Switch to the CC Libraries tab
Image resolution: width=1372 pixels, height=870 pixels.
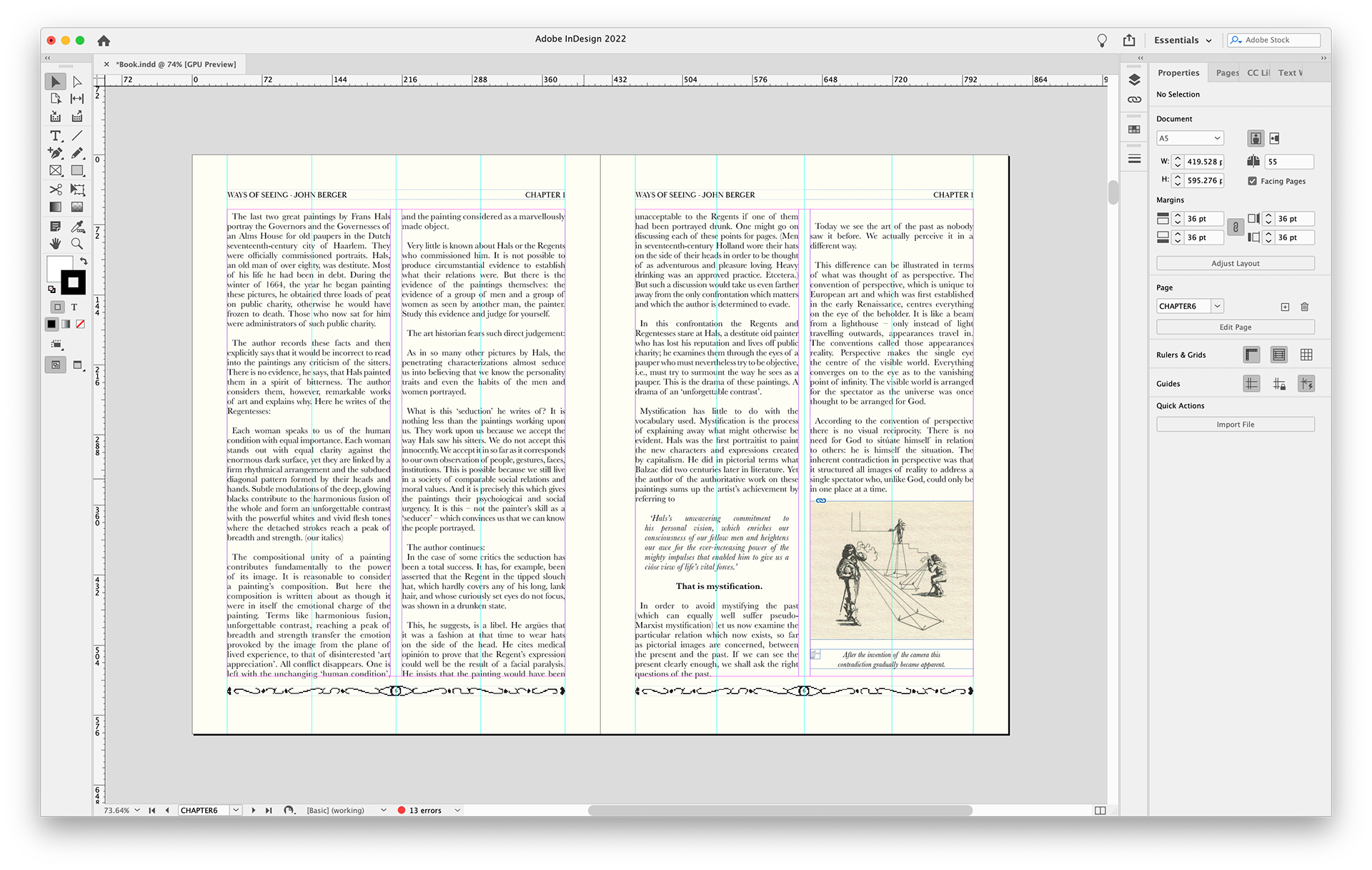1258,72
